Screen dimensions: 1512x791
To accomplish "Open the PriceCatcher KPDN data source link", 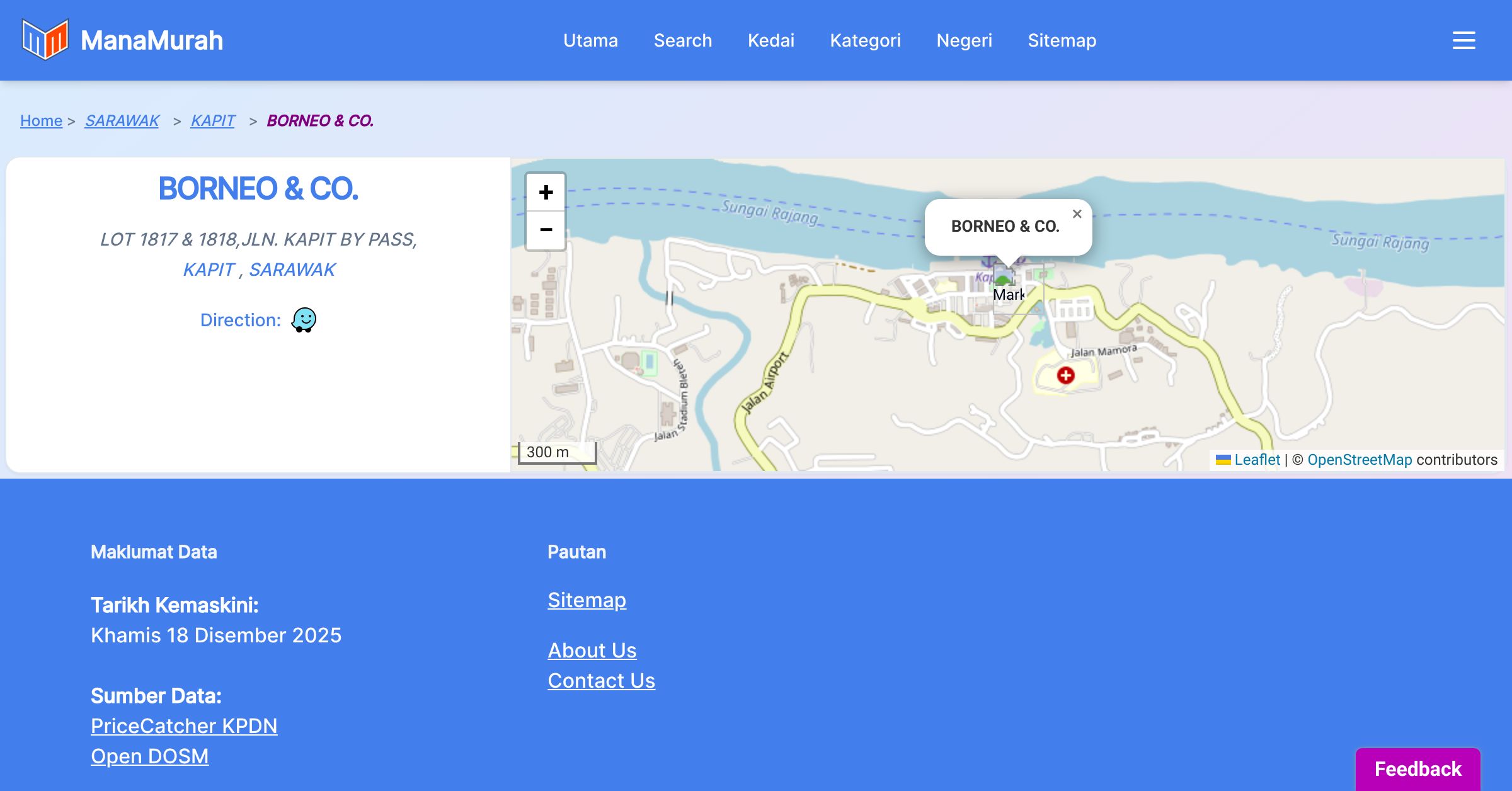I will (x=184, y=726).
